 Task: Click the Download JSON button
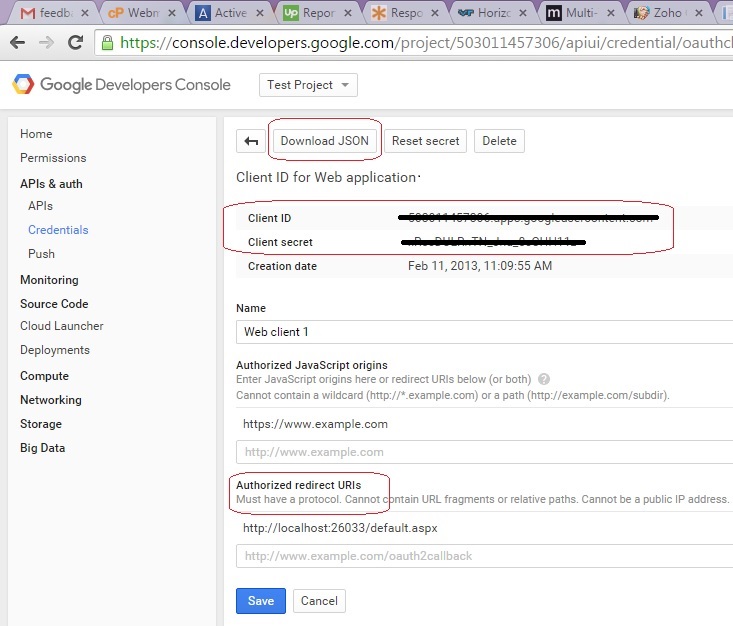324,141
